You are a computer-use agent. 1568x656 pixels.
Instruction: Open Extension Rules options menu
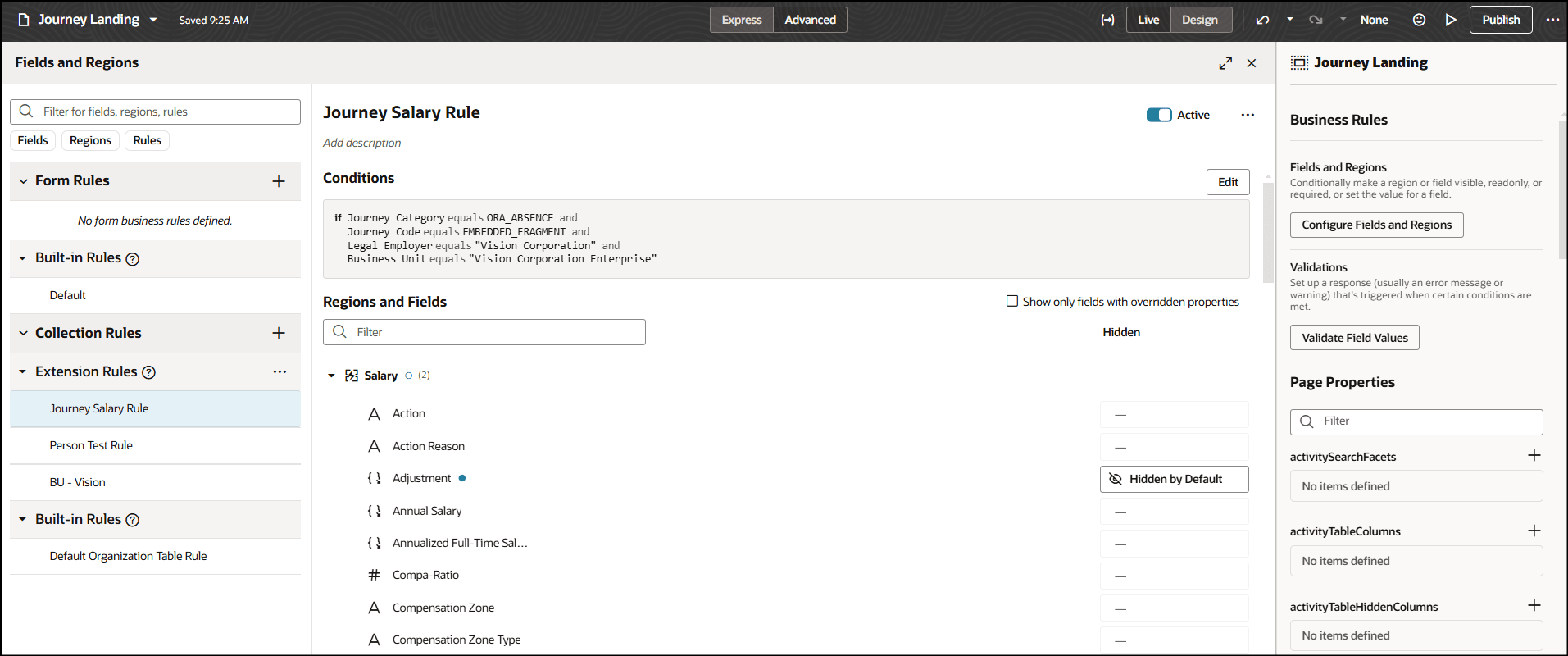[280, 372]
